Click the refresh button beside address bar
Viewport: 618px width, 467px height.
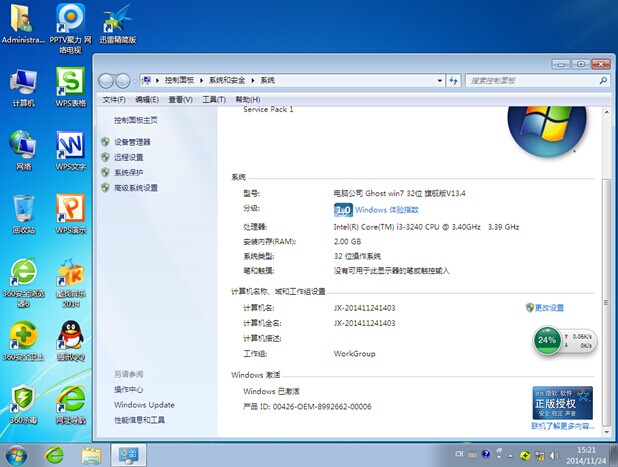(x=453, y=80)
